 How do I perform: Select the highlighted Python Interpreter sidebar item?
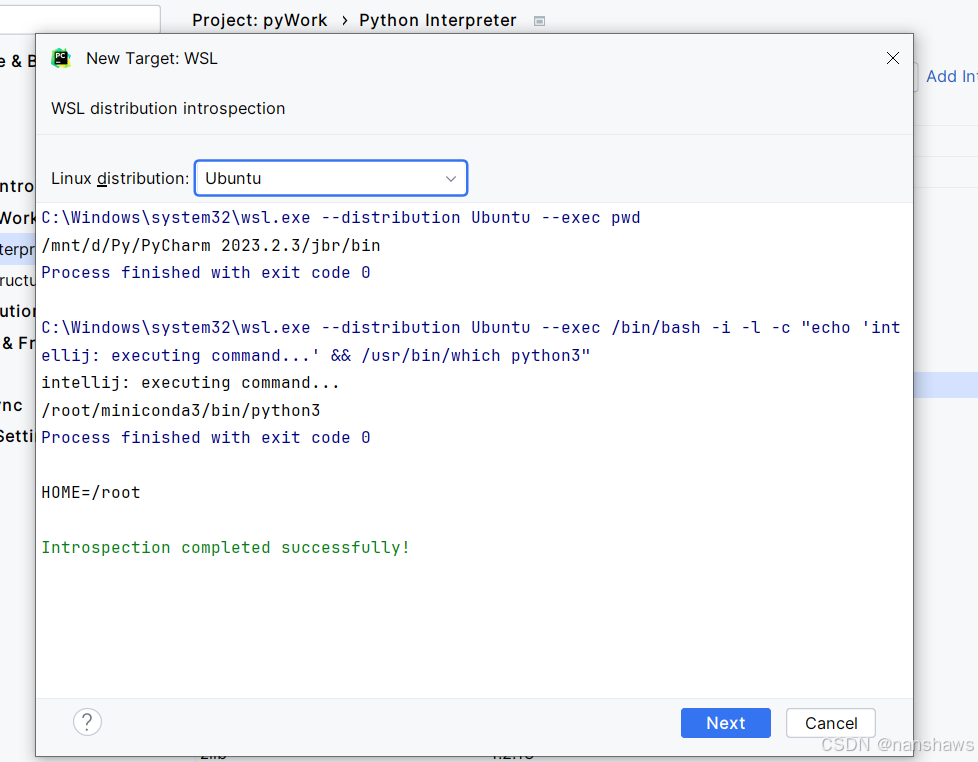coord(18,249)
